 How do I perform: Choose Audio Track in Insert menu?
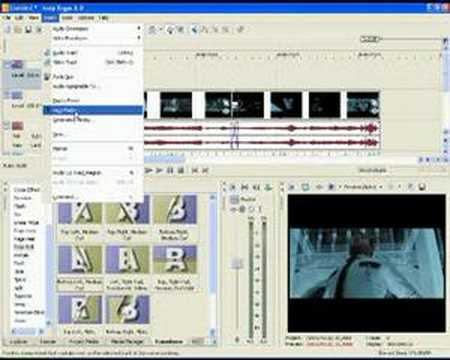pos(93,53)
